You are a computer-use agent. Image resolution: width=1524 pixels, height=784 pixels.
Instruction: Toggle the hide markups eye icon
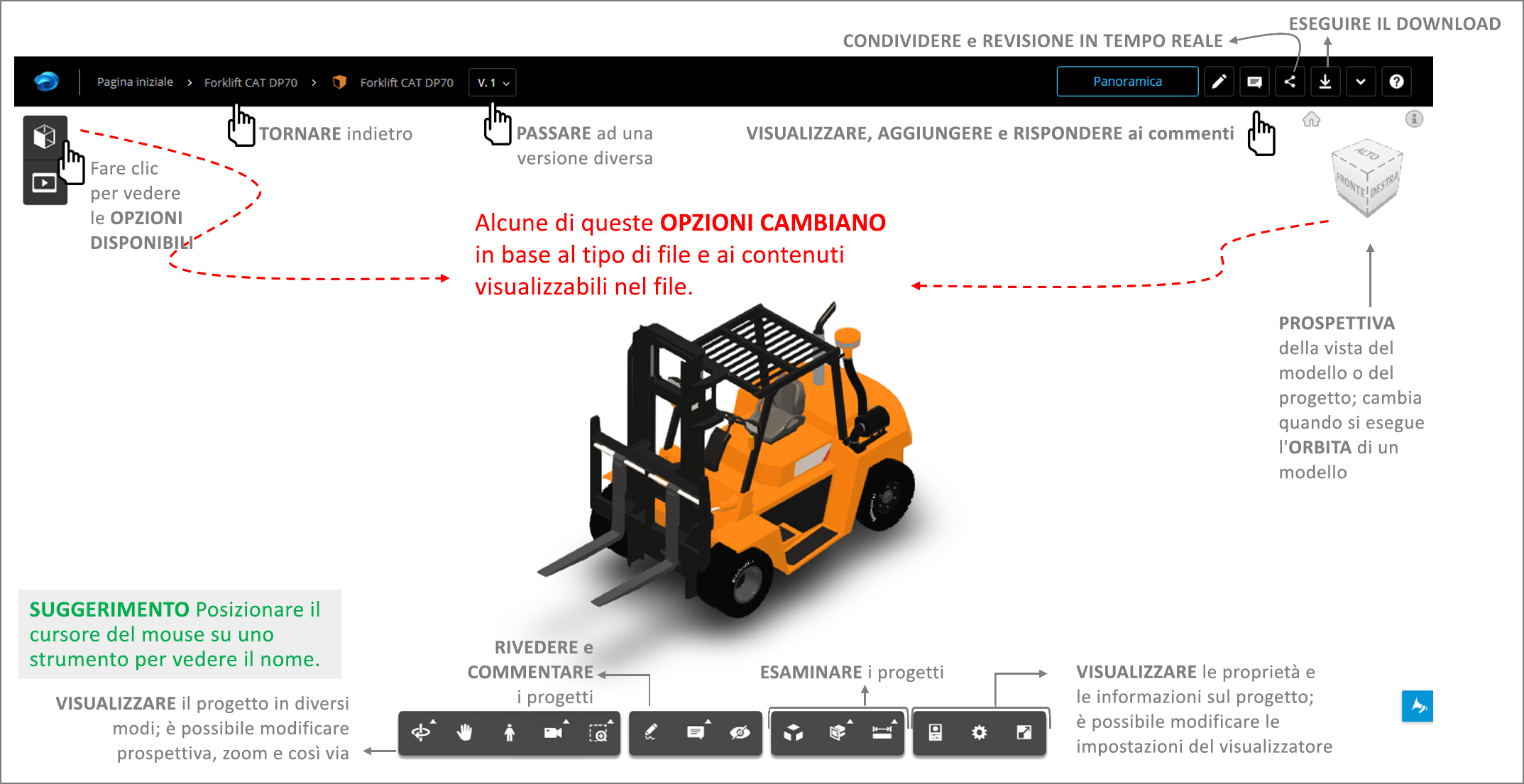pyautogui.click(x=740, y=732)
